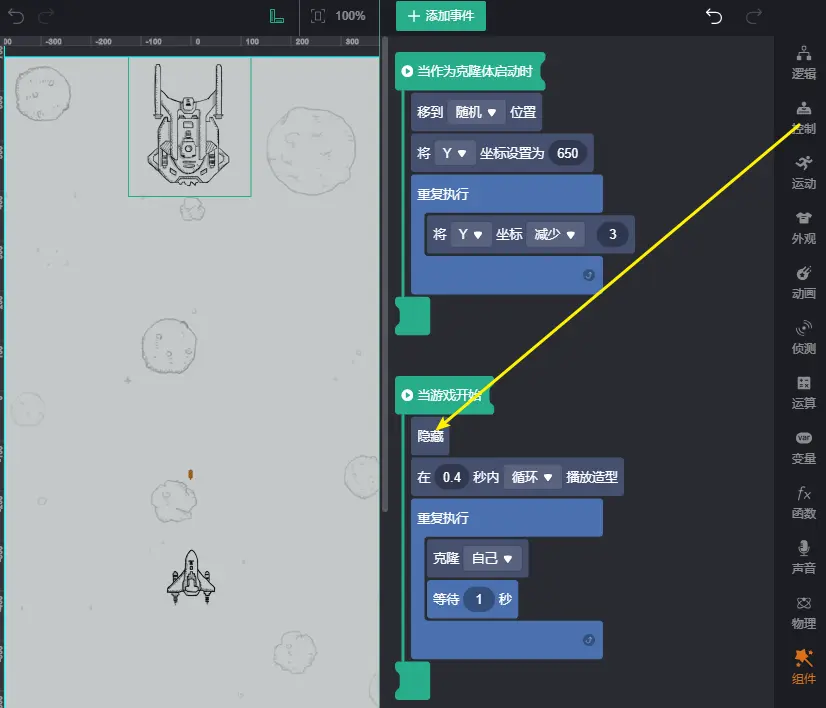Open the 减少 operation dropdown

pyautogui.click(x=555, y=234)
